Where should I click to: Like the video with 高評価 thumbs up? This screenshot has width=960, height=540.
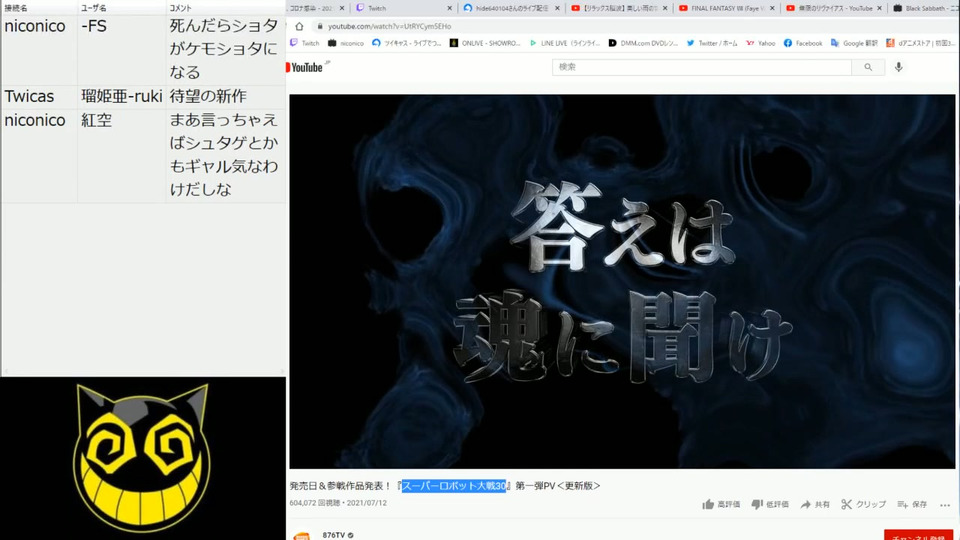pyautogui.click(x=721, y=504)
